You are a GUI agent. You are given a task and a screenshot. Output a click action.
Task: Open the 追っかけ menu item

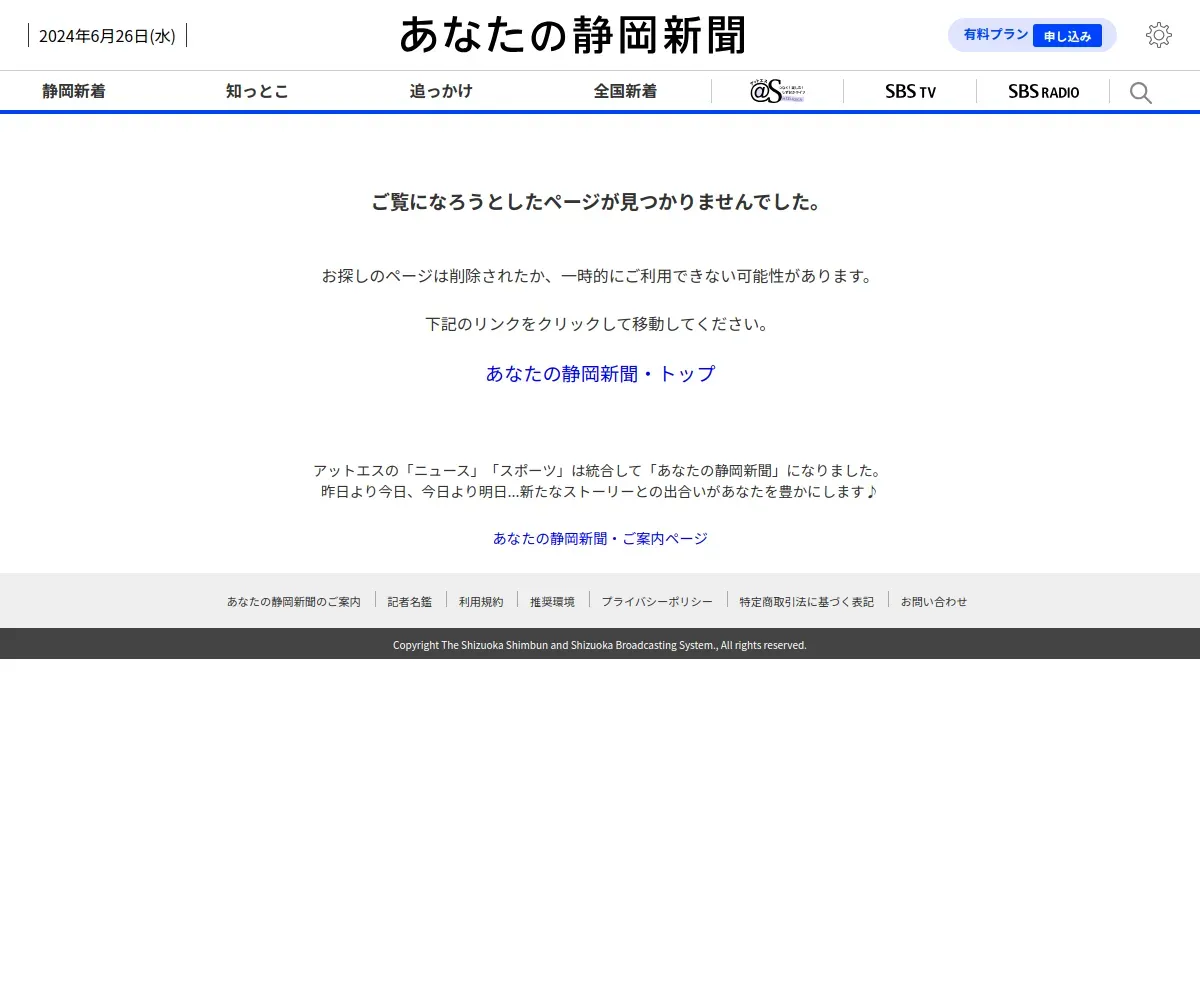pyautogui.click(x=441, y=91)
